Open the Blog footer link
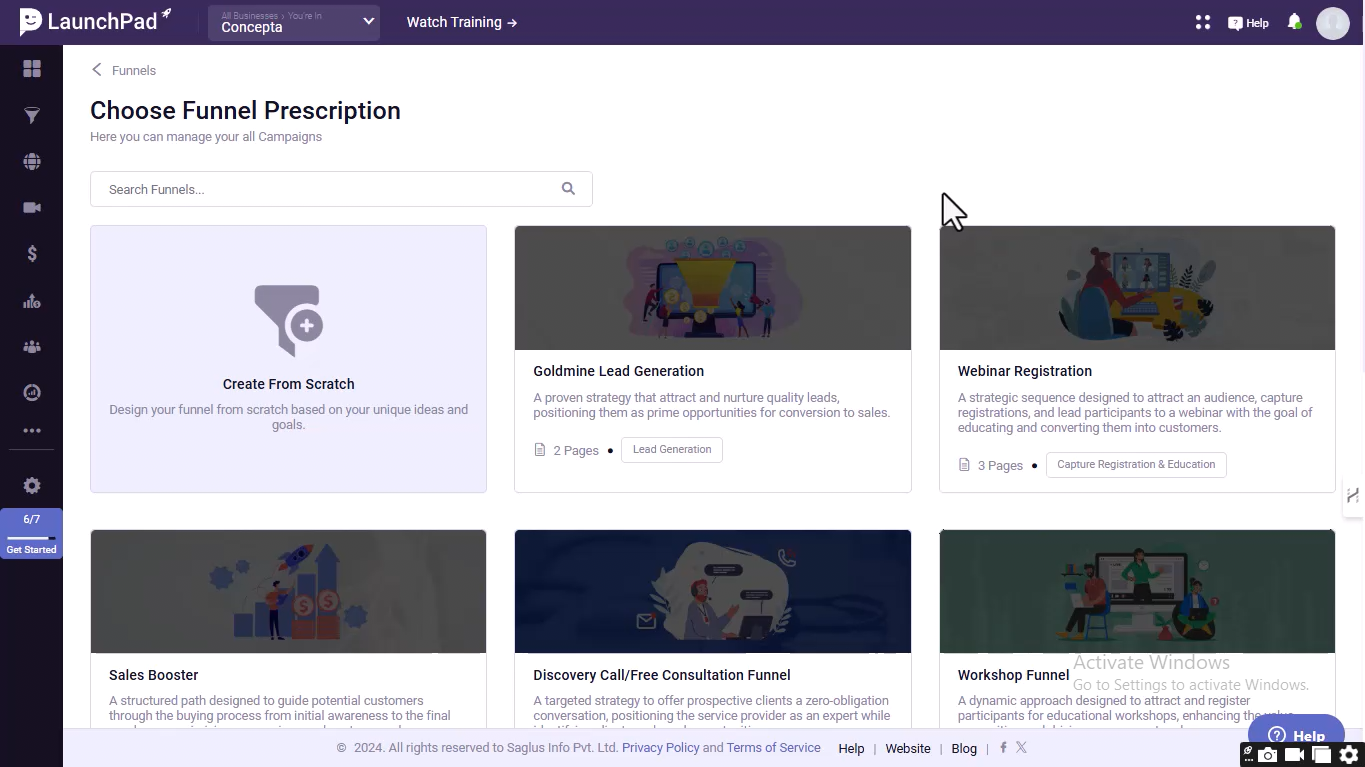The width and height of the screenshot is (1365, 767). click(964, 748)
